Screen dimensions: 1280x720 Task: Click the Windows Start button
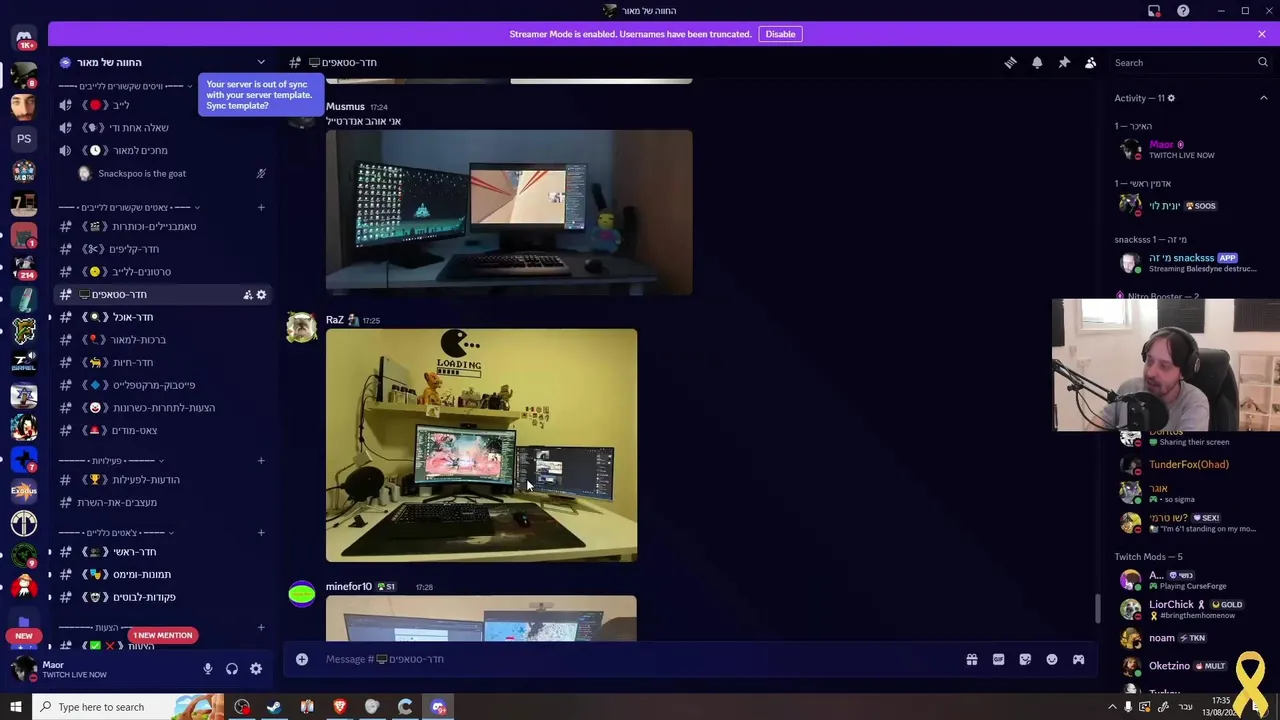pos(16,707)
